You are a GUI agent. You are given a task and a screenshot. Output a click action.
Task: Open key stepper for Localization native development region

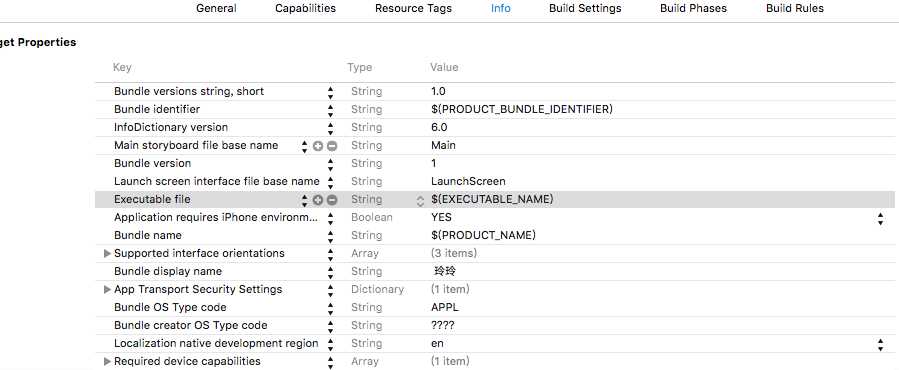(x=330, y=344)
